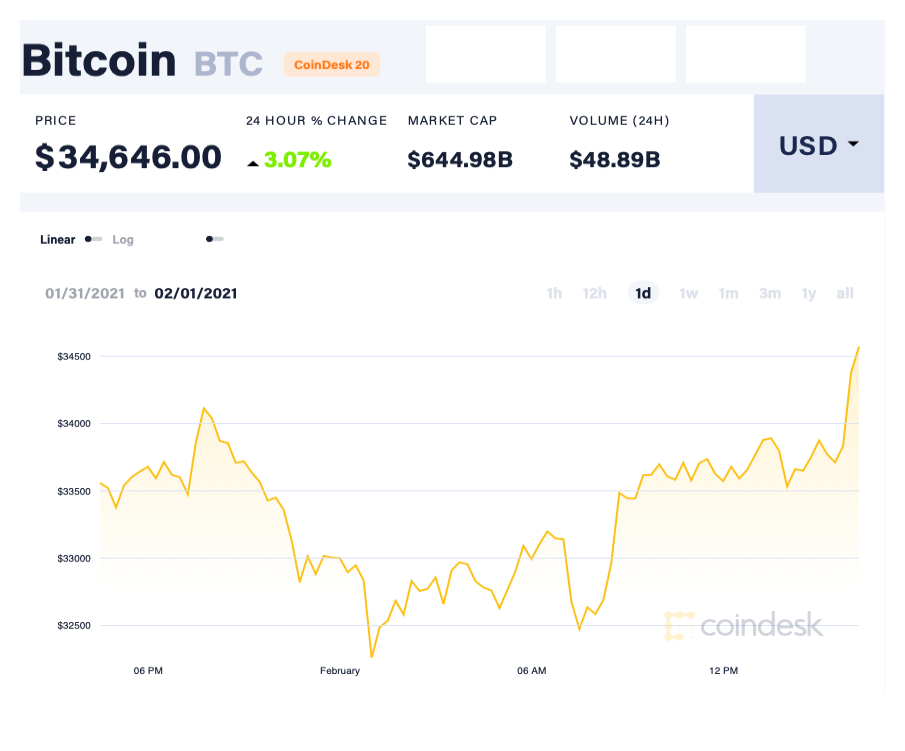Toggle between Linear and Log scale
This screenshot has height=751, width=905.
coord(93,239)
